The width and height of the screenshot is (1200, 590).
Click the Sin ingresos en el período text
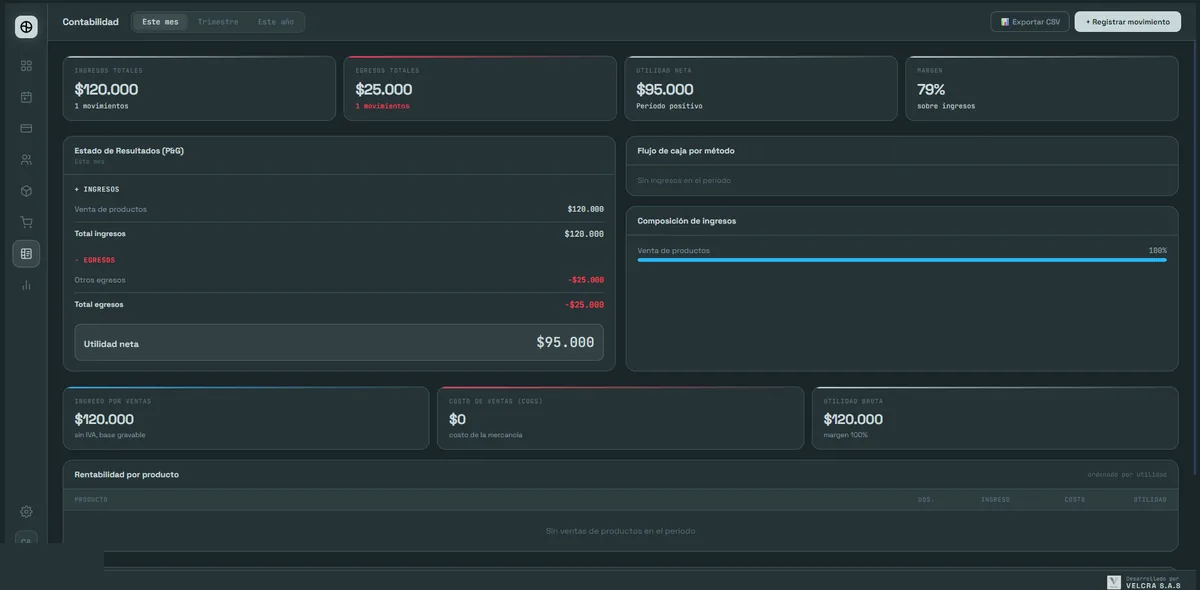tap(684, 180)
